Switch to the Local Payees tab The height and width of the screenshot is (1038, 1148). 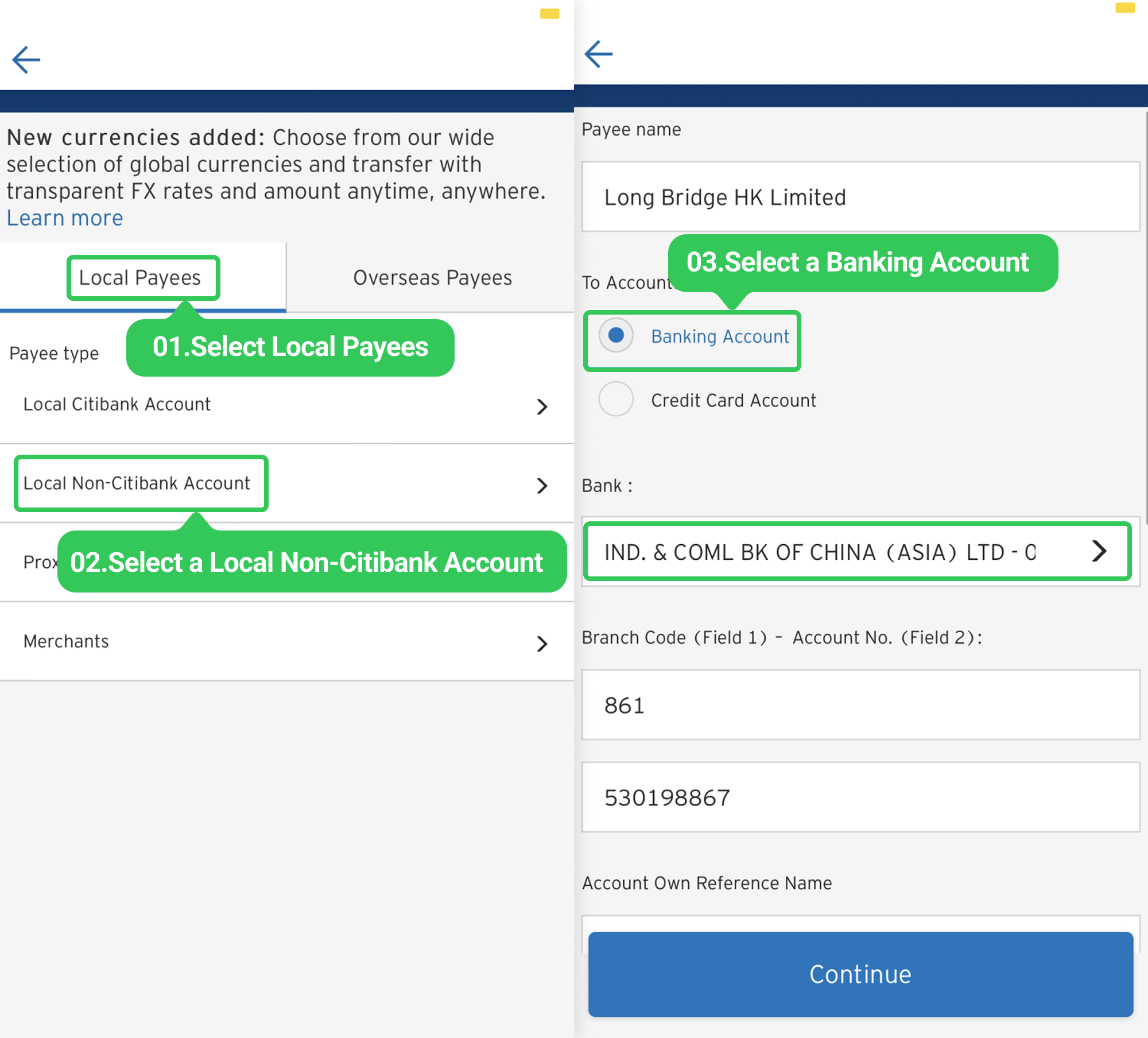[x=140, y=278]
